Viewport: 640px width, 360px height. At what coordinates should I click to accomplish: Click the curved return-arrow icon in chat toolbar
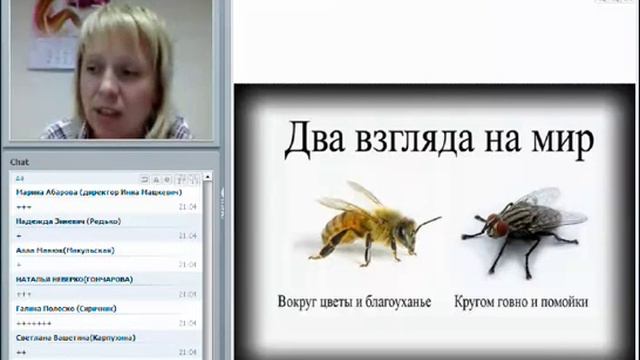(144, 179)
